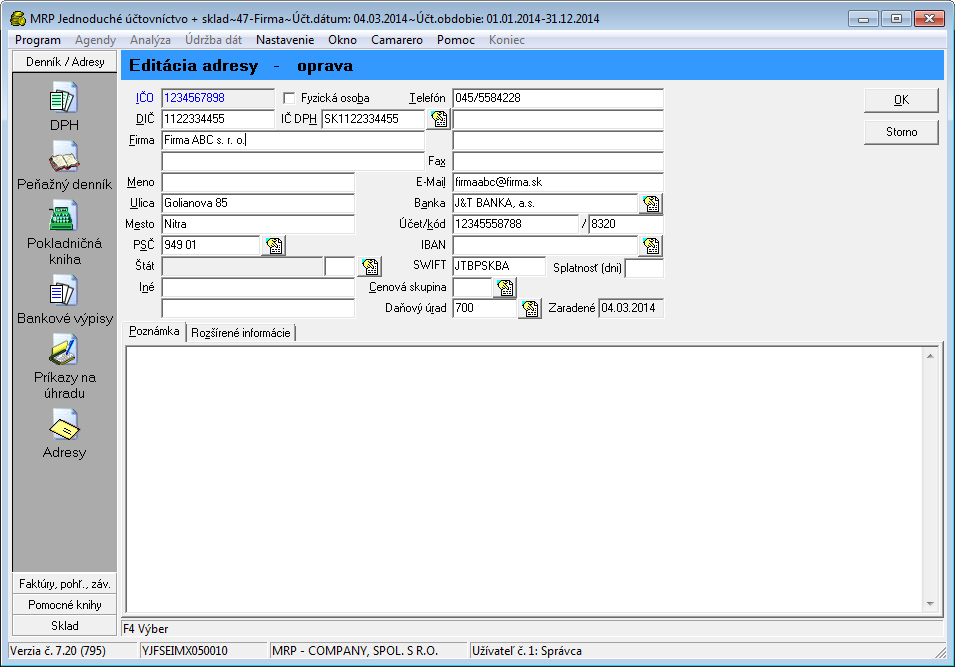Click lookup icon beside the Banka field

coord(652,204)
